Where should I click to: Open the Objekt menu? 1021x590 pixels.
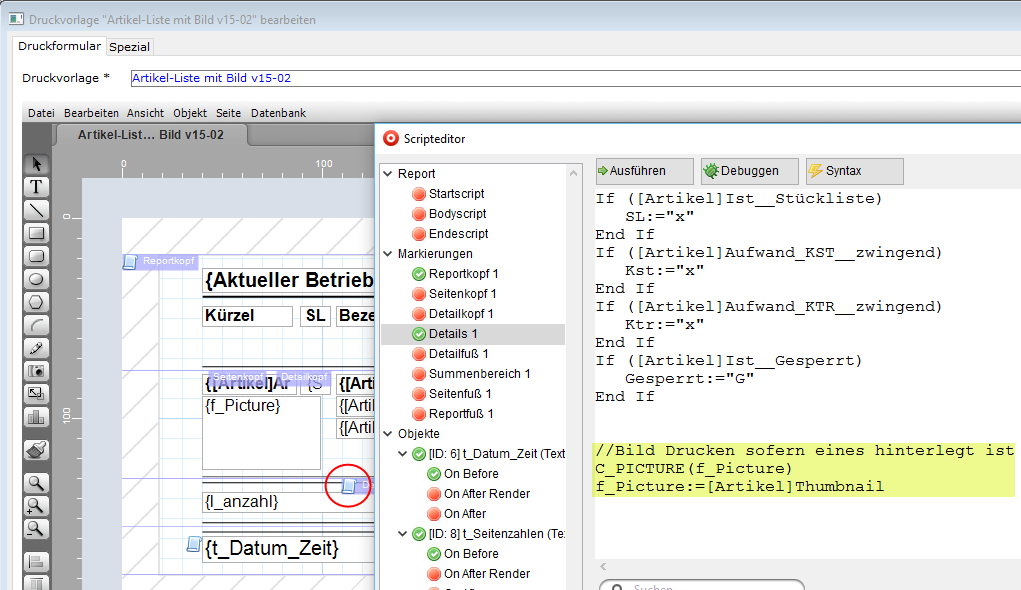(189, 113)
